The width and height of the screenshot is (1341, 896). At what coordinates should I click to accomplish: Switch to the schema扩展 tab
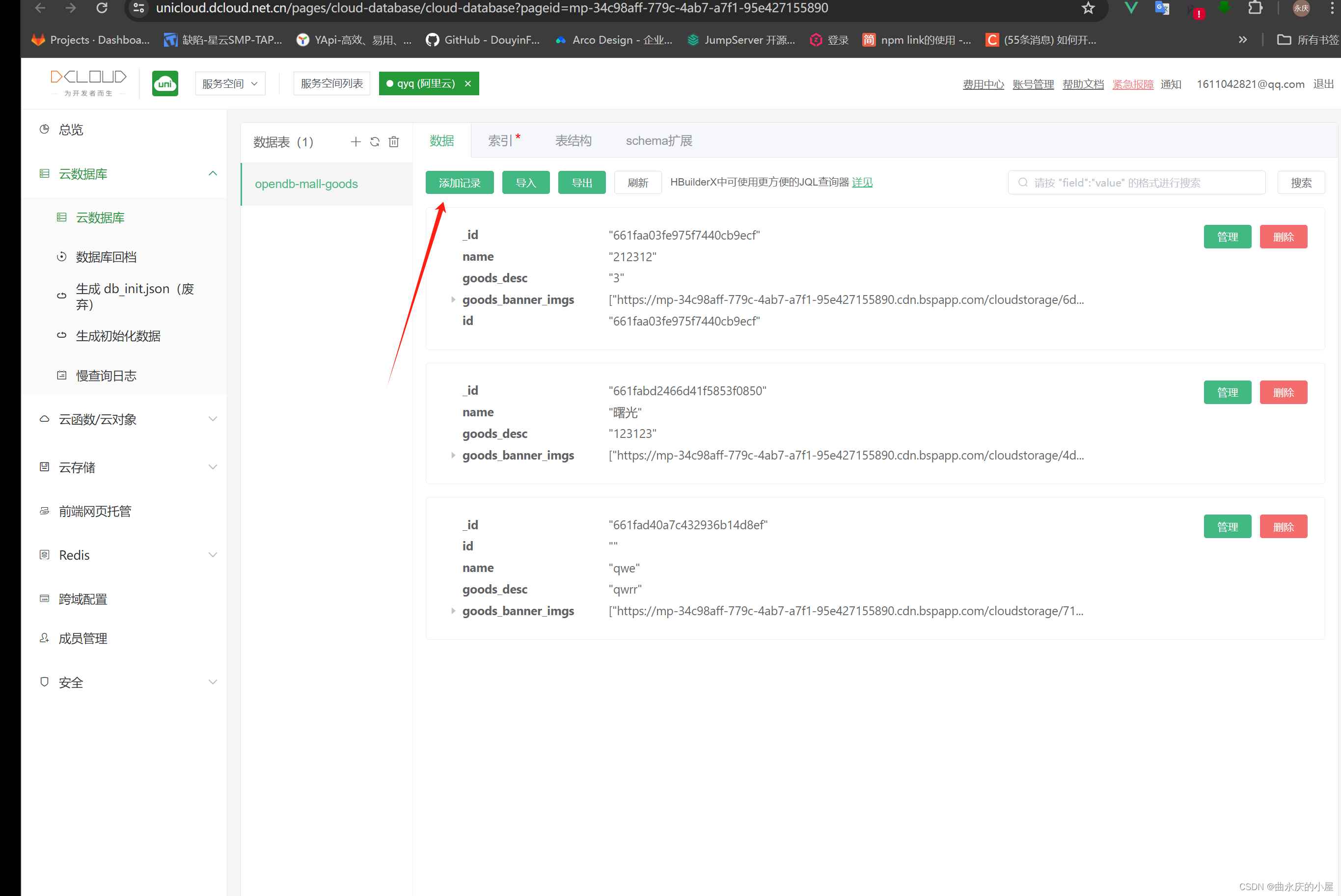pos(659,140)
